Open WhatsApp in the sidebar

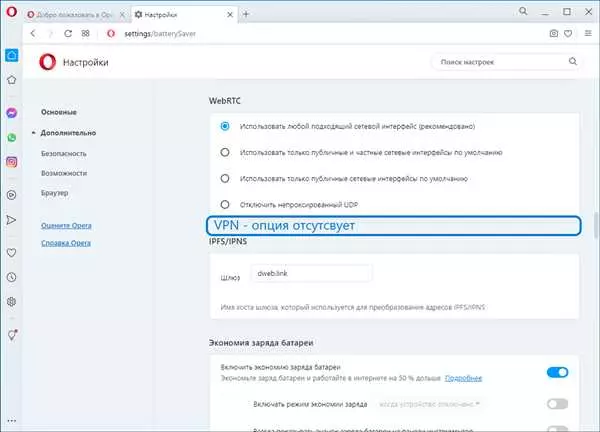tap(11, 138)
